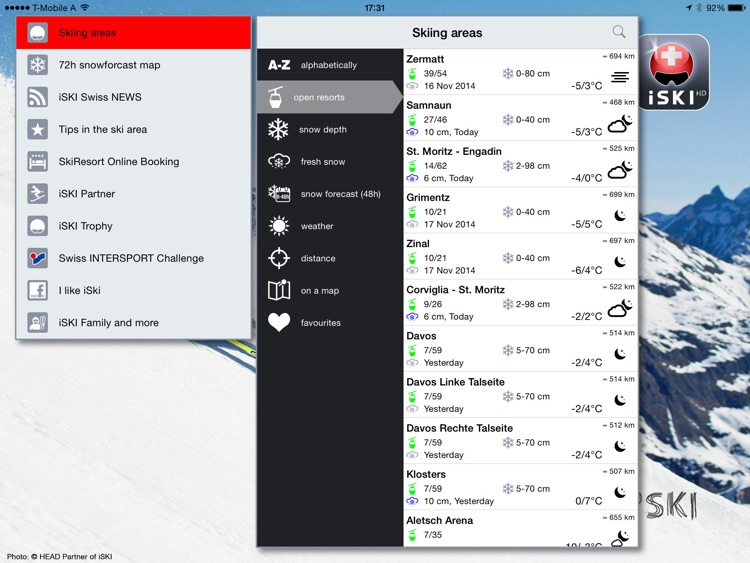This screenshot has height=563, width=750.
Task: Open Davos Rechte Talseite resort
Action: click(x=520, y=441)
